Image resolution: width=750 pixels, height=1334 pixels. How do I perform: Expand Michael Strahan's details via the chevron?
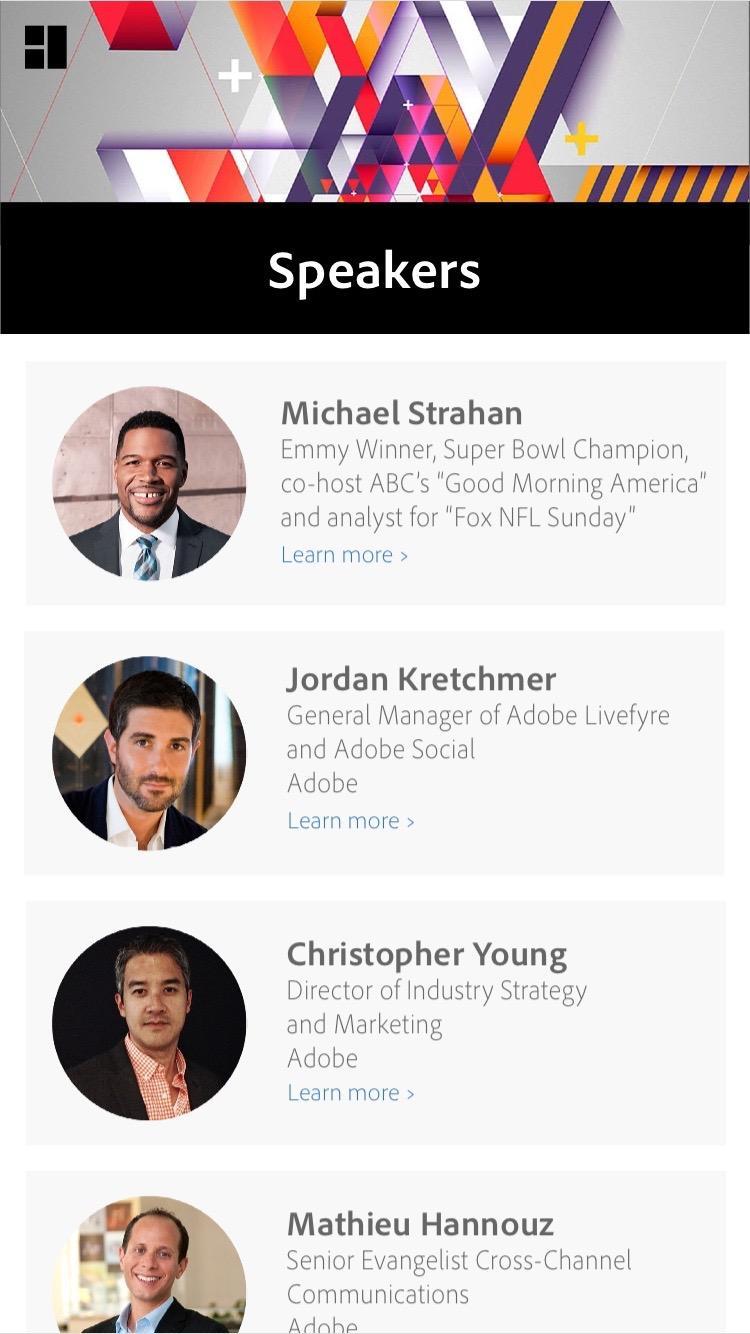tap(406, 554)
